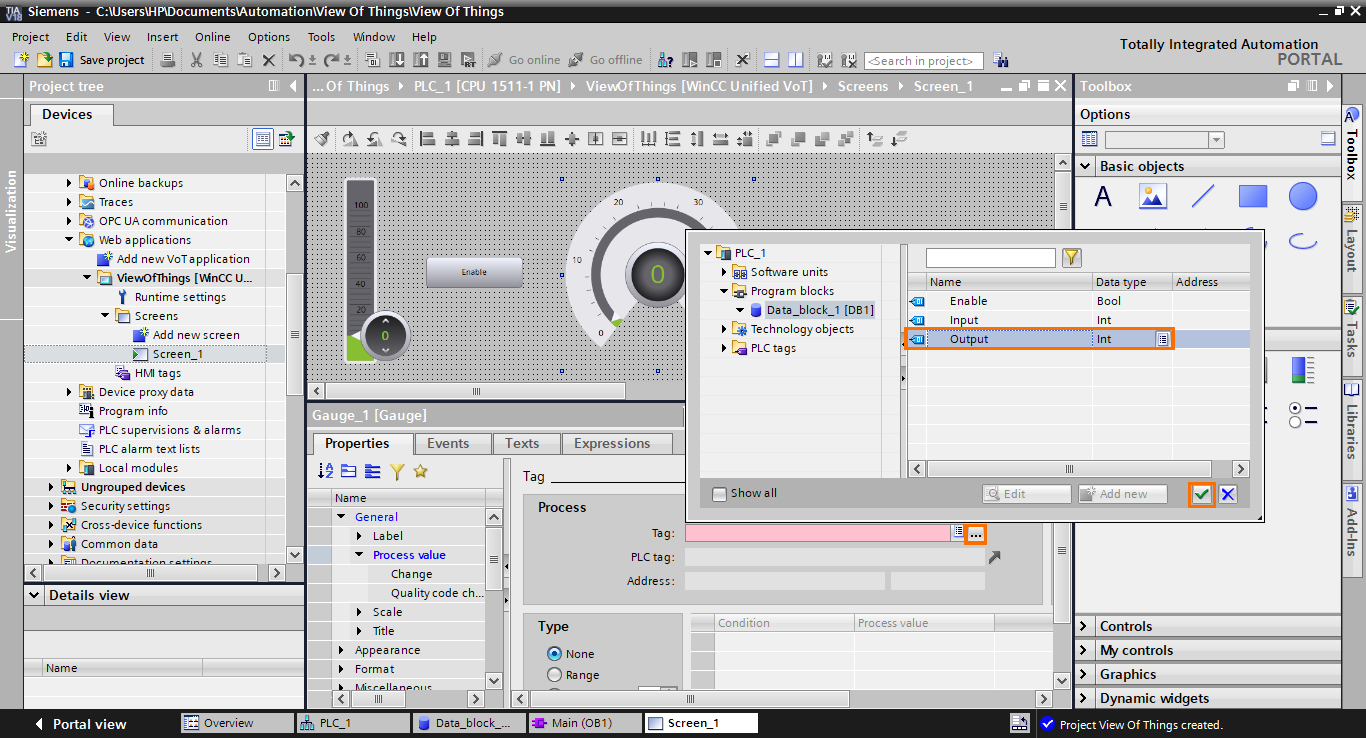Expand Software units in tag picker tree
The width and height of the screenshot is (1366, 738).
[724, 272]
